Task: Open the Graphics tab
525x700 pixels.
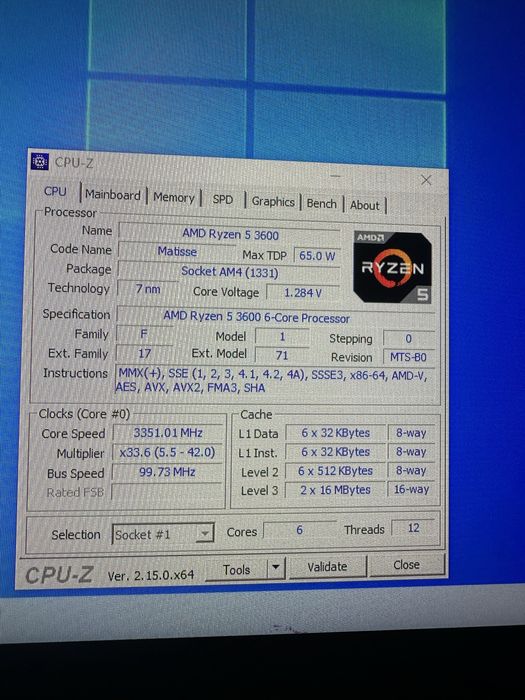Action: click(x=273, y=202)
